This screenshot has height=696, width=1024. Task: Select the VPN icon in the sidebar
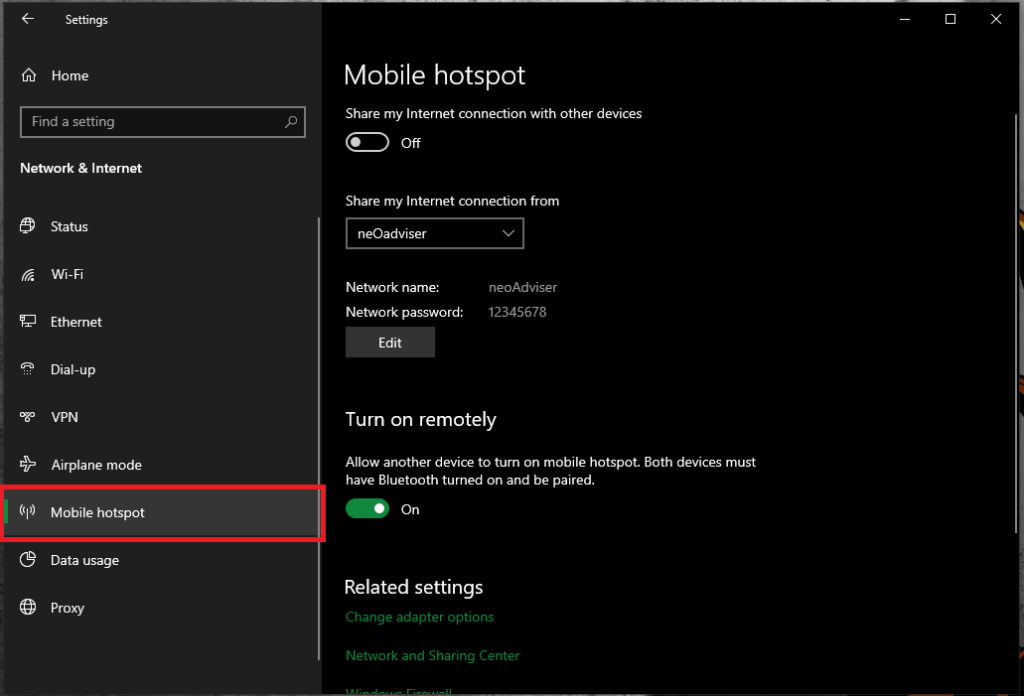(x=27, y=417)
